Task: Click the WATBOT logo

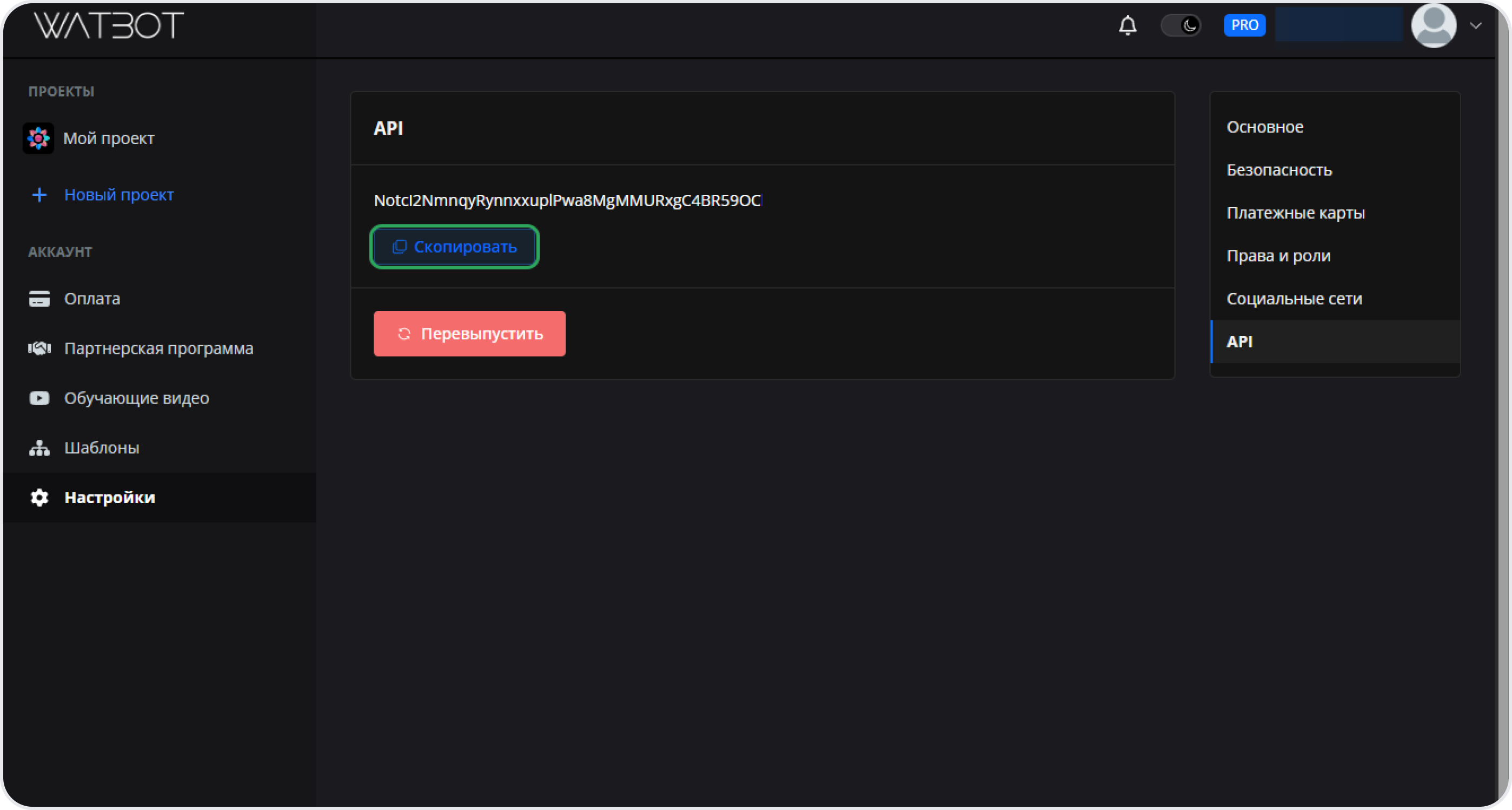Action: pos(109,25)
